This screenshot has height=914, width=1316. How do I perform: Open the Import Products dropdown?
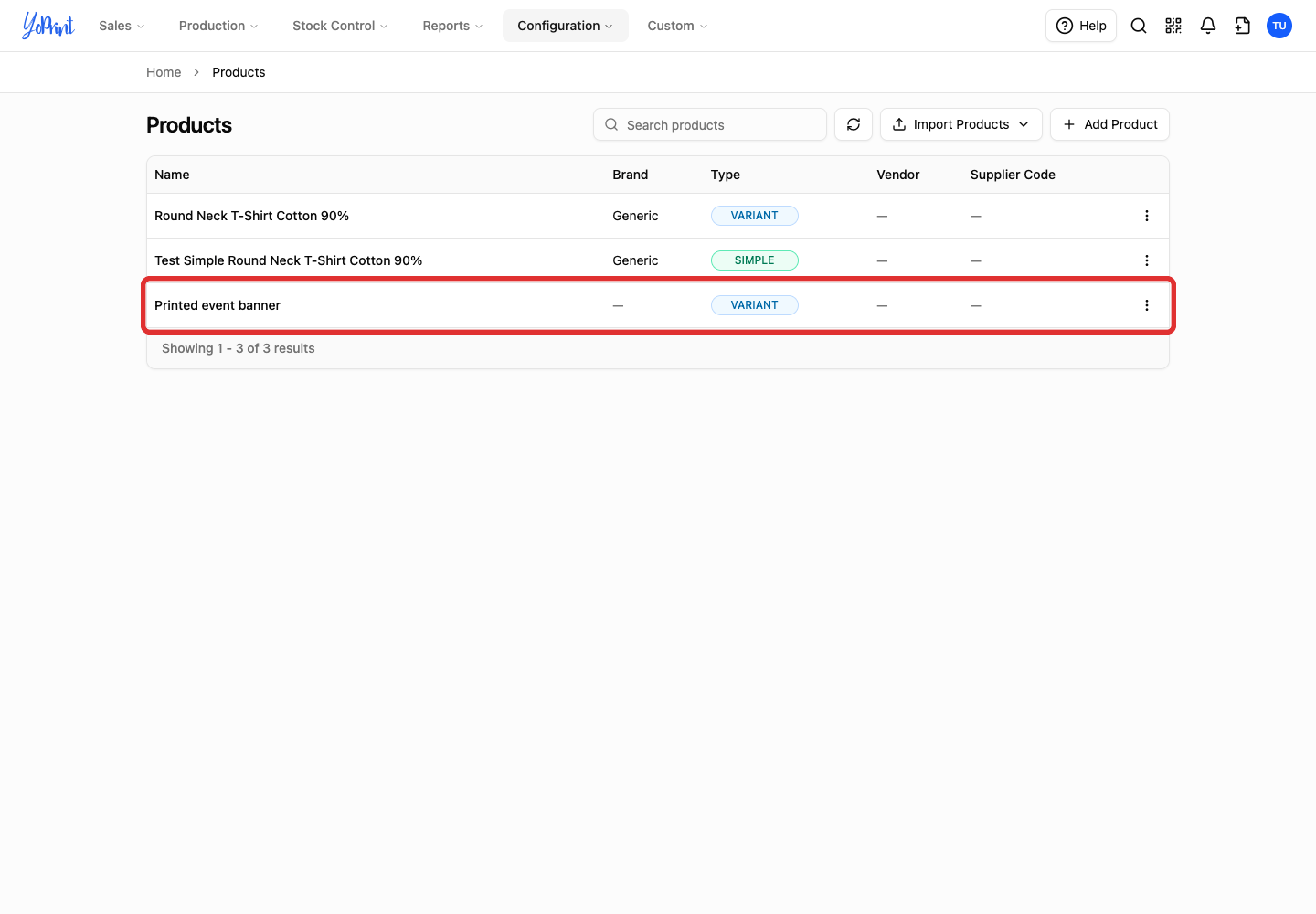(x=961, y=124)
